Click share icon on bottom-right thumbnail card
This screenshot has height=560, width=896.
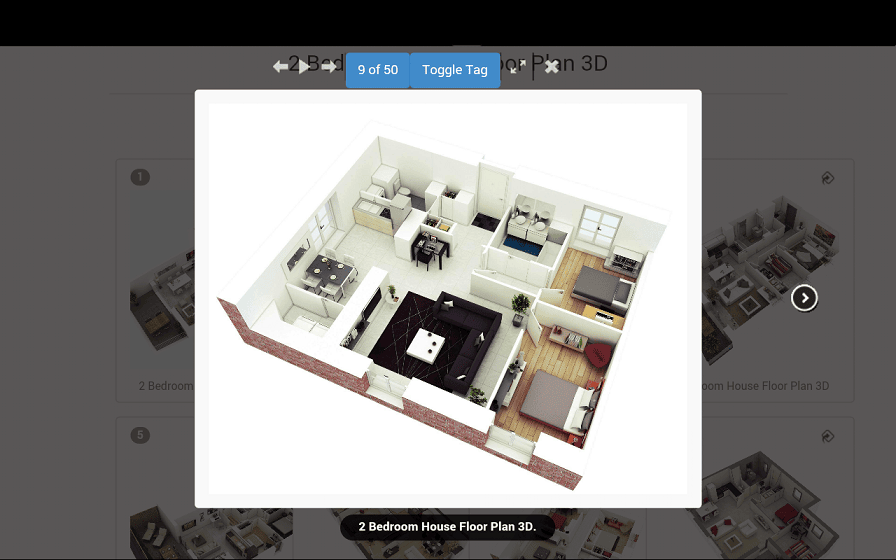click(x=828, y=436)
